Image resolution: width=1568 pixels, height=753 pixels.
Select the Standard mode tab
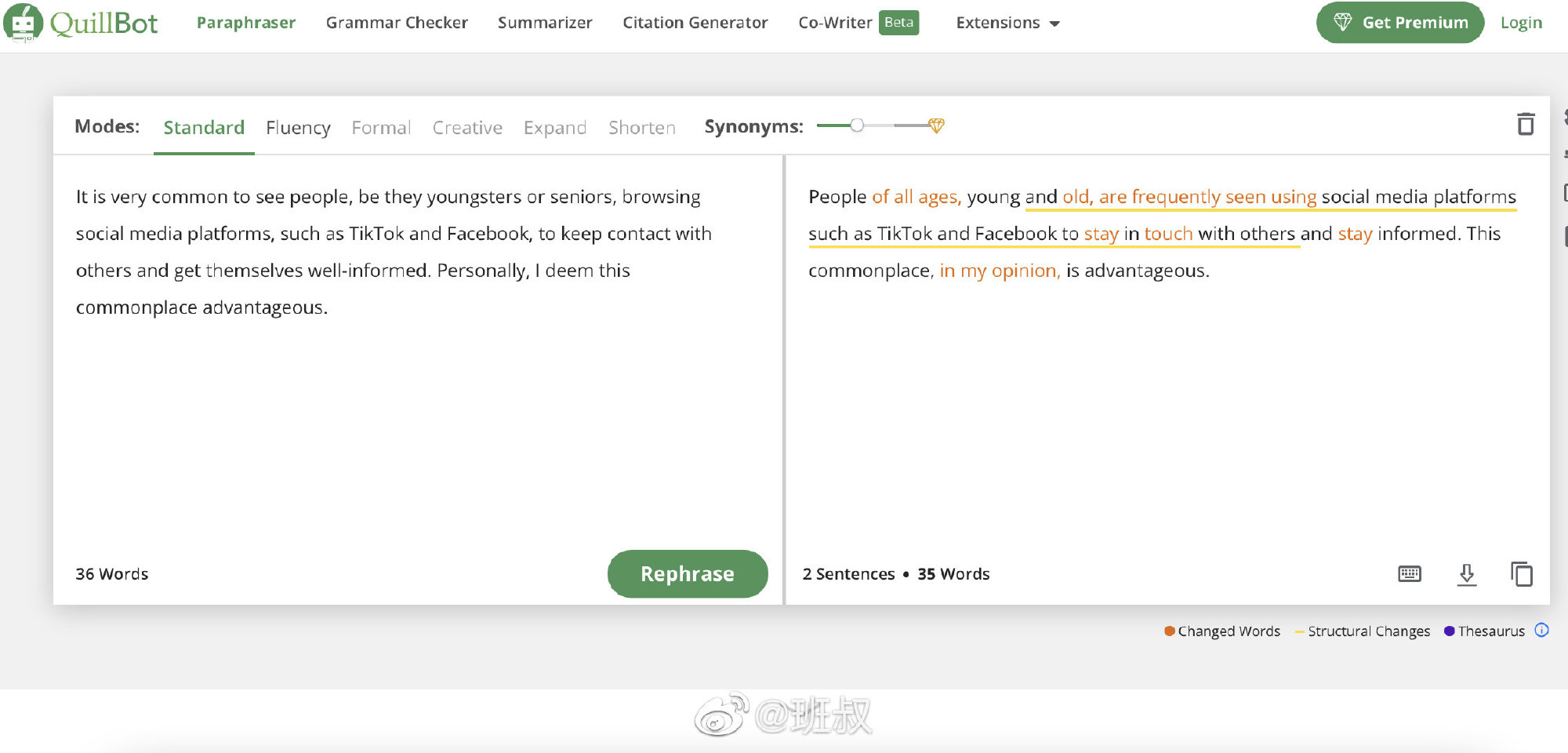tap(204, 127)
